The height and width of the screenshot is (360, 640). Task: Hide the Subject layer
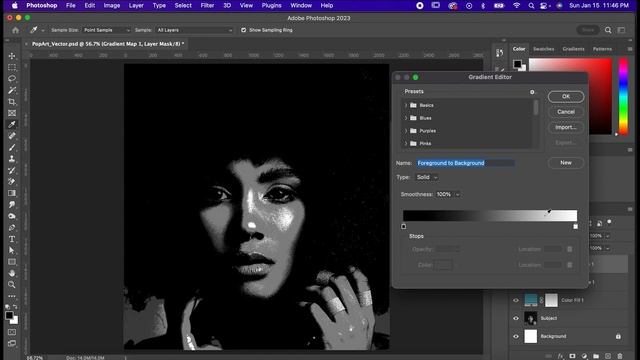click(516, 318)
